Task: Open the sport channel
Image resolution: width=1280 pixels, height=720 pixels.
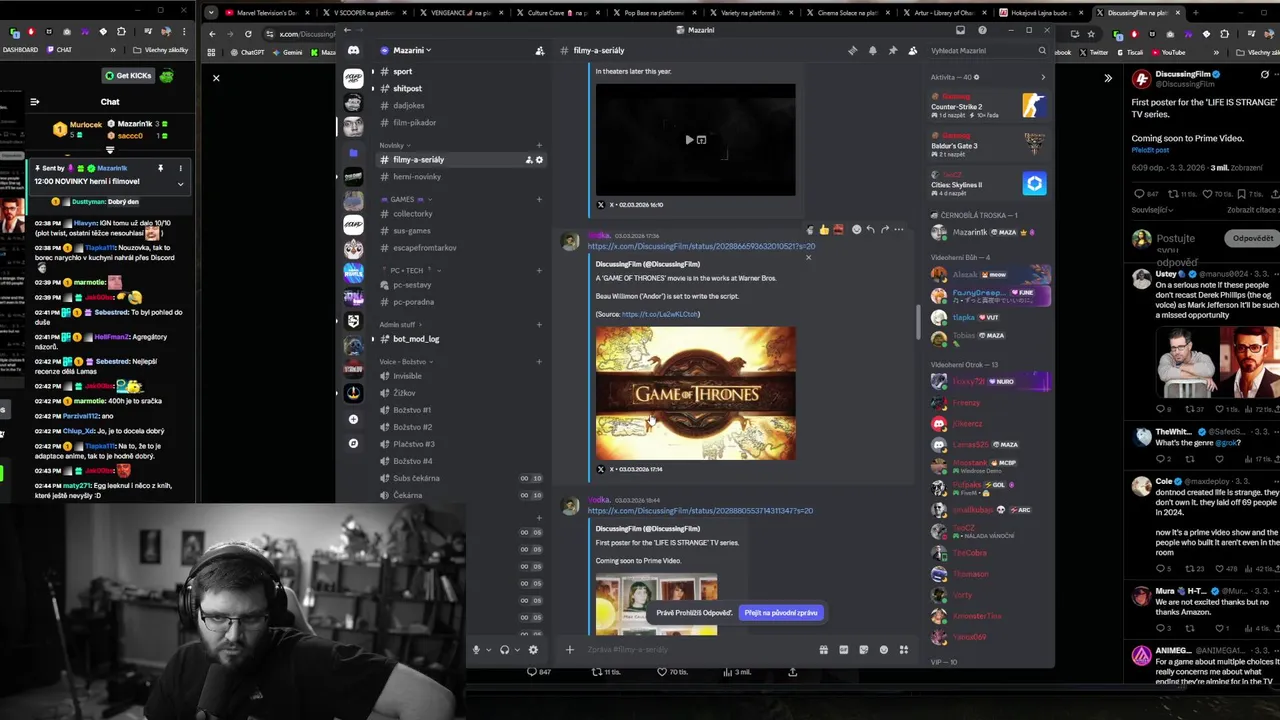Action: coord(458,71)
